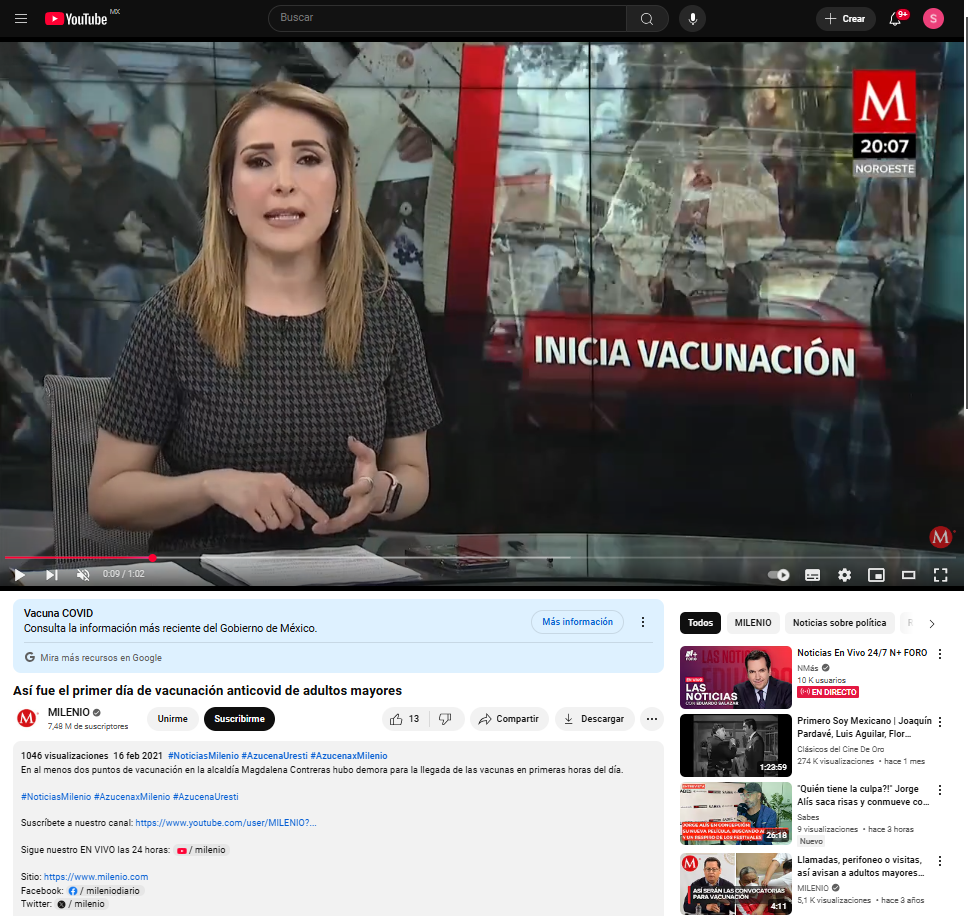Image resolution: width=968 pixels, height=916 pixels.
Task: Toggle subtitles on the player
Action: point(812,575)
